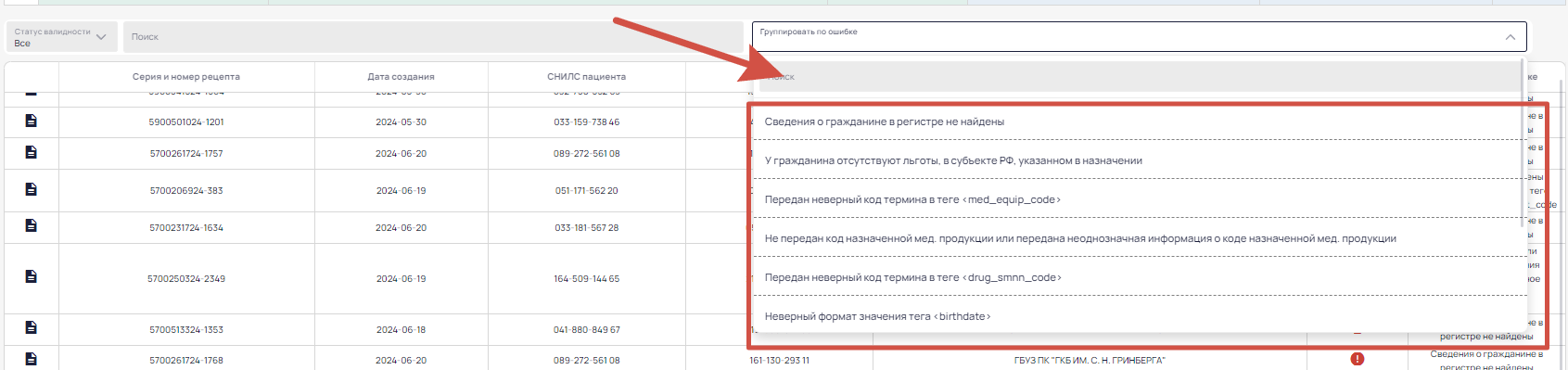The height and width of the screenshot is (370, 1568).
Task: Click СНИЛС пациента column header
Action: 586,77
